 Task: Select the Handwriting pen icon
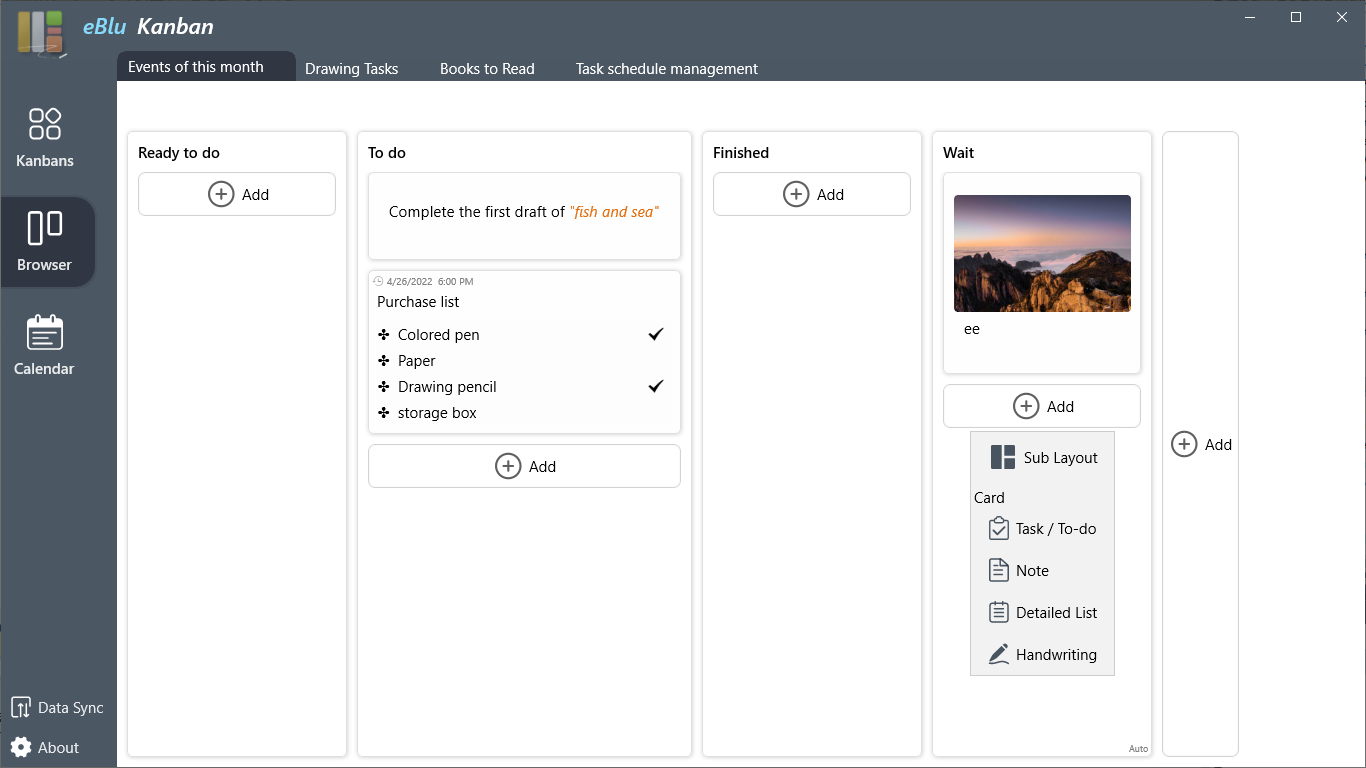(x=999, y=655)
